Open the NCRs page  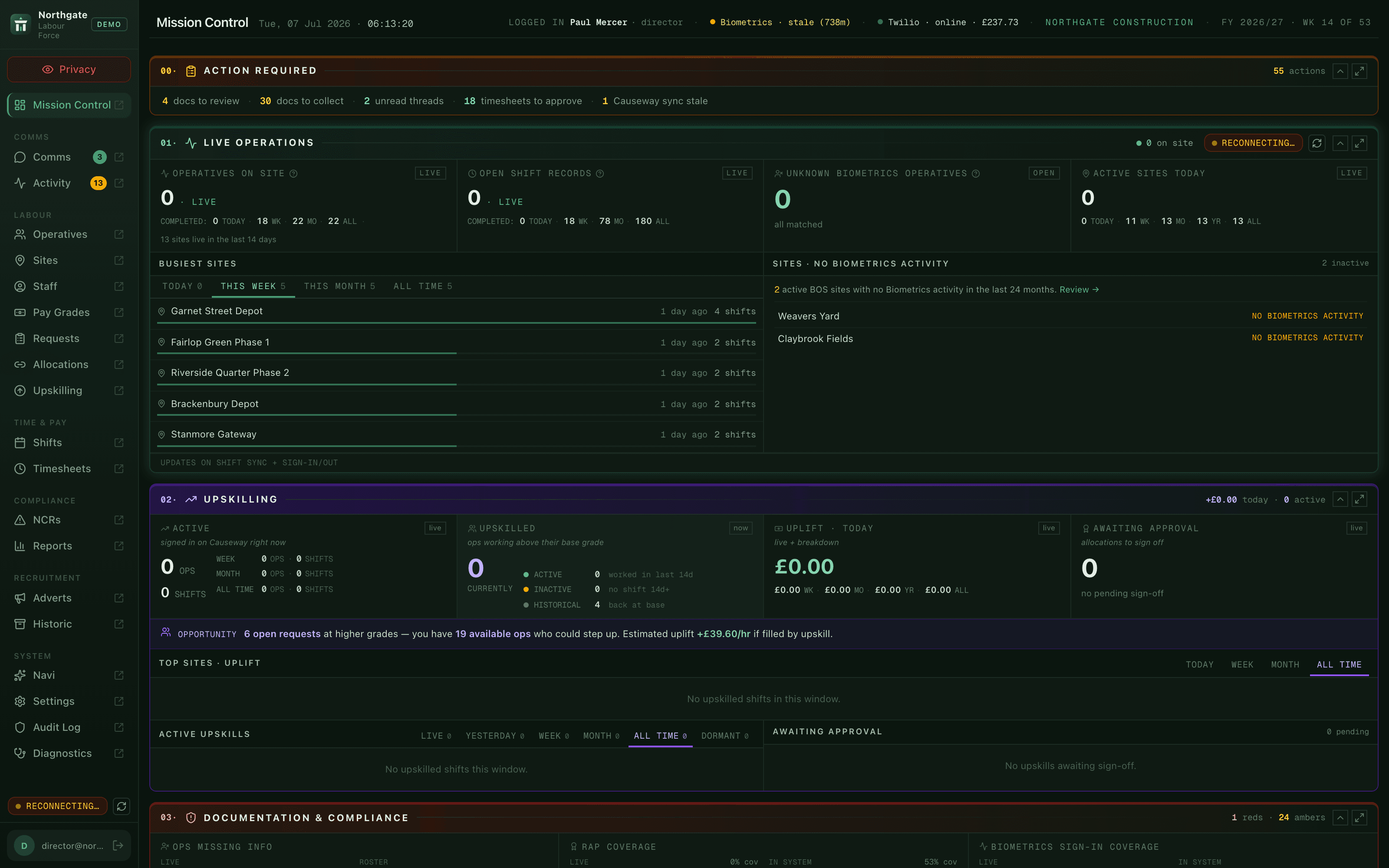tap(46, 519)
